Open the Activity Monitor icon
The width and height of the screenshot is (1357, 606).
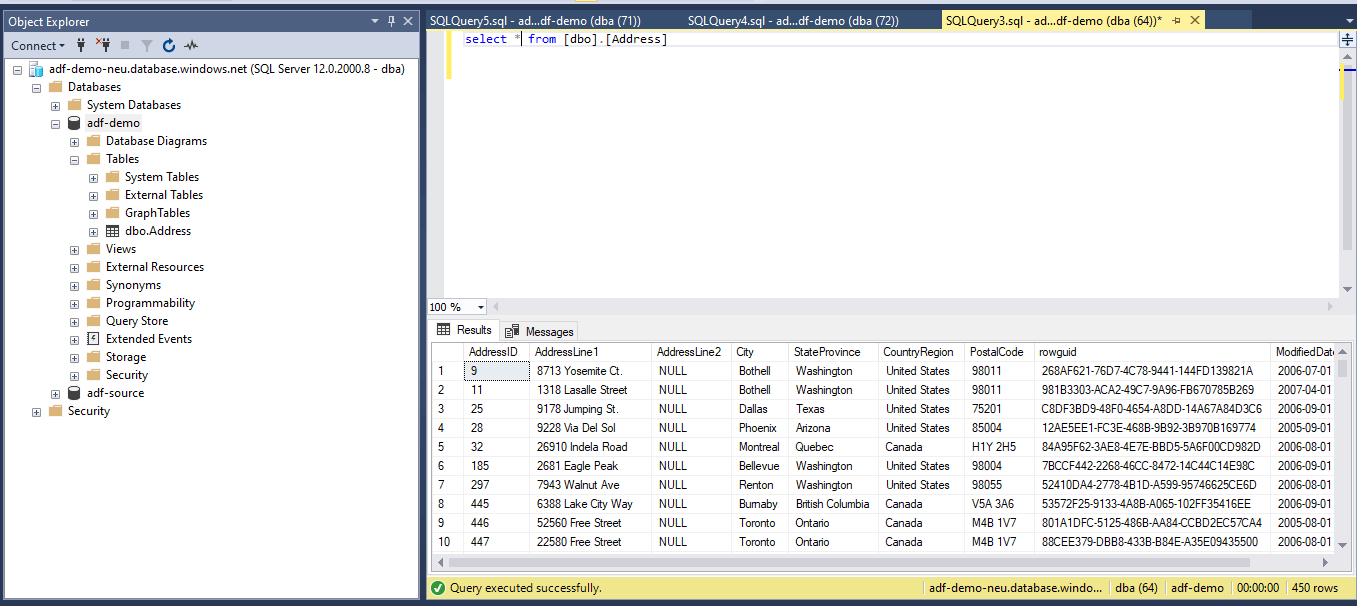191,45
